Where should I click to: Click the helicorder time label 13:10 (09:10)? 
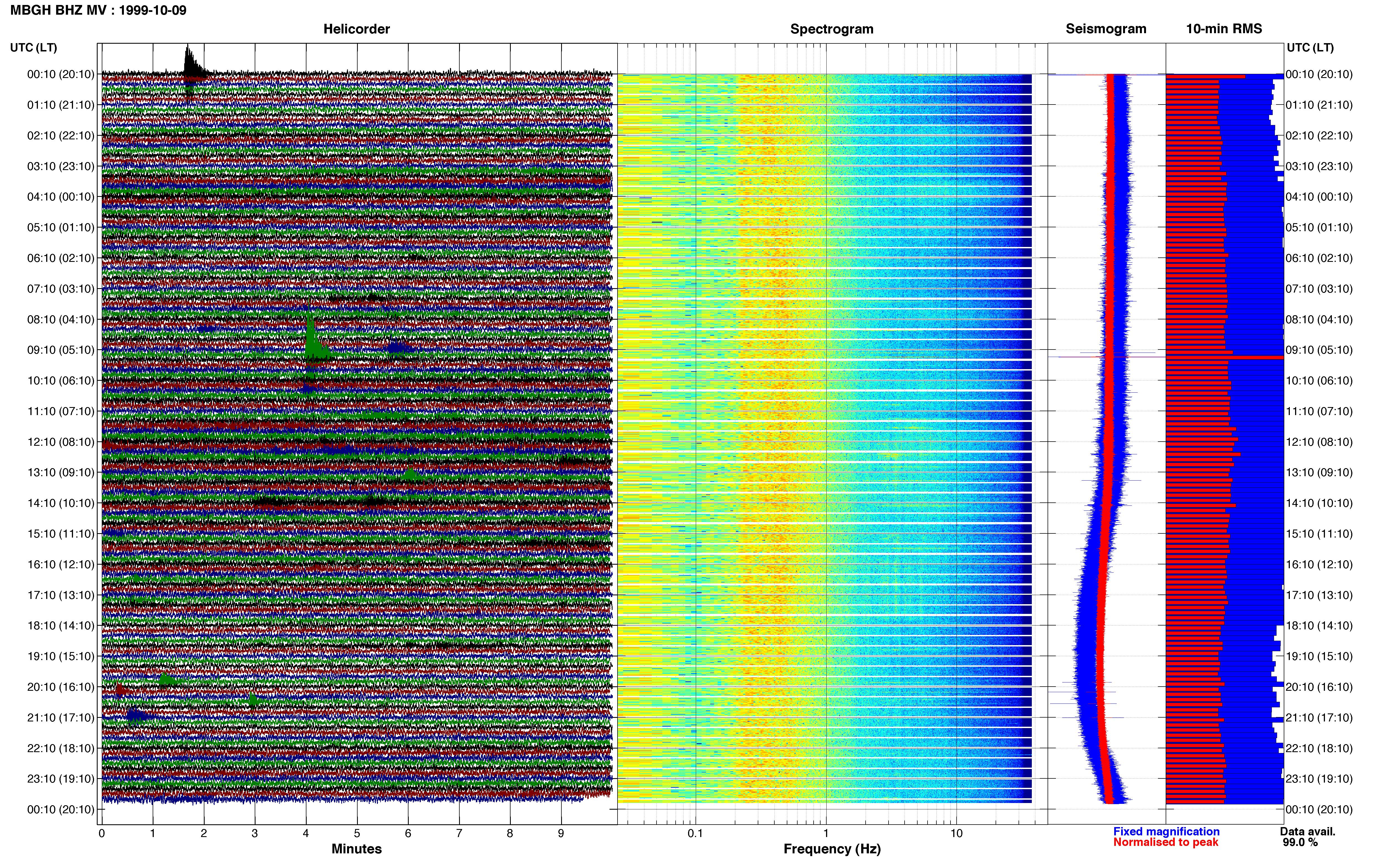[x=61, y=473]
